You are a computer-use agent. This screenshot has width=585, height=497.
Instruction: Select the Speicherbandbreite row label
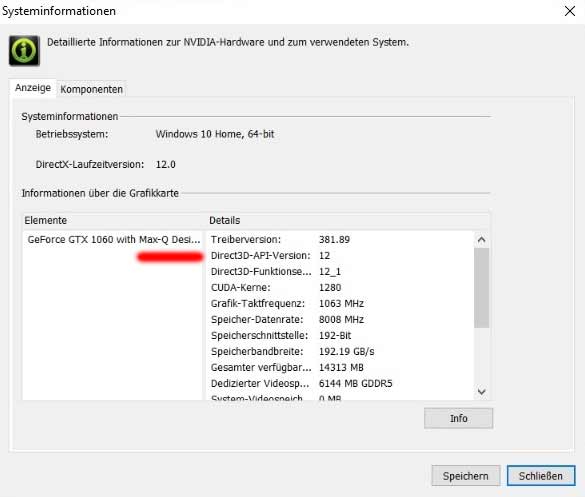257,351
